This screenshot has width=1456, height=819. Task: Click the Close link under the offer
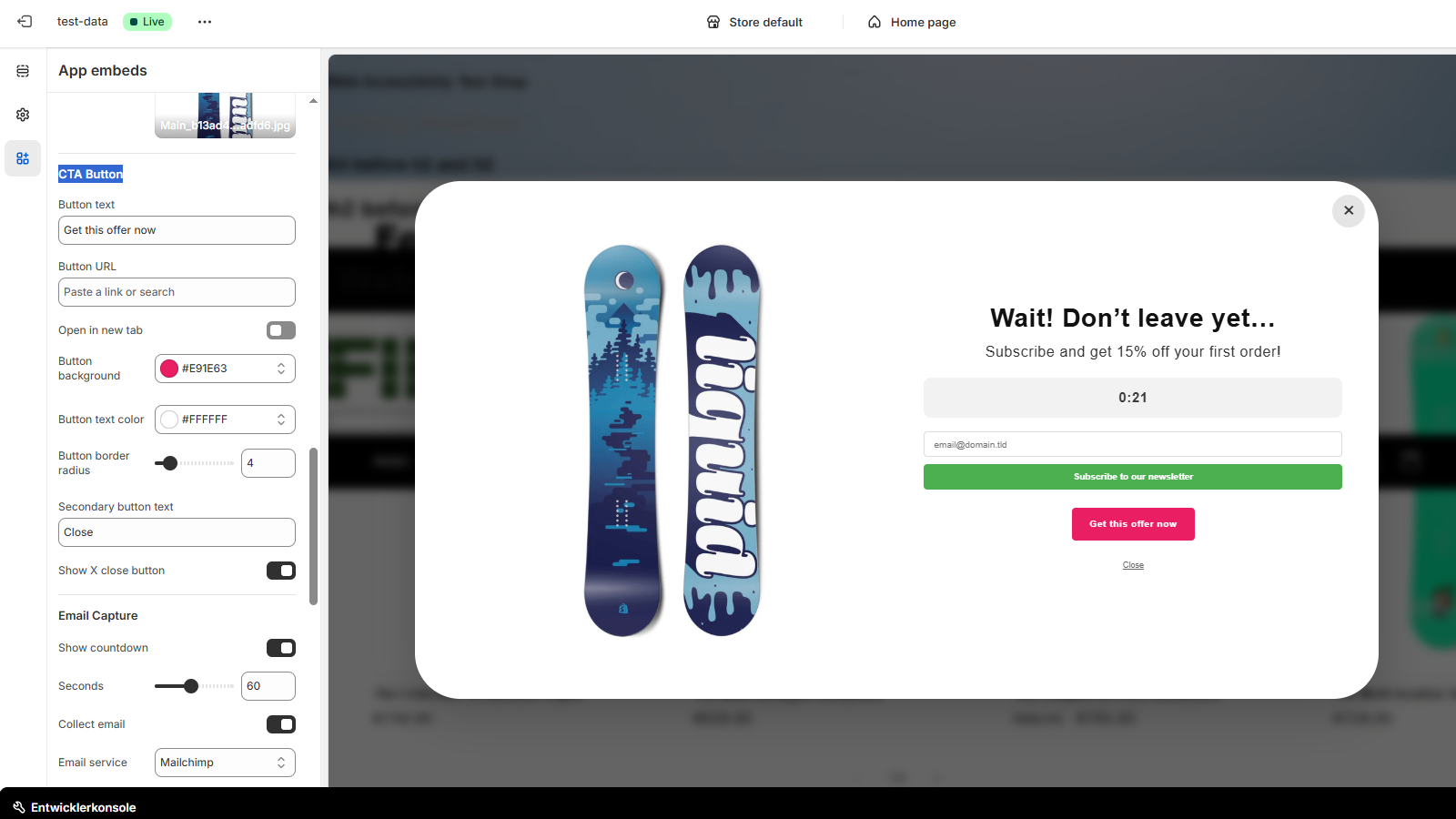pos(1133,565)
